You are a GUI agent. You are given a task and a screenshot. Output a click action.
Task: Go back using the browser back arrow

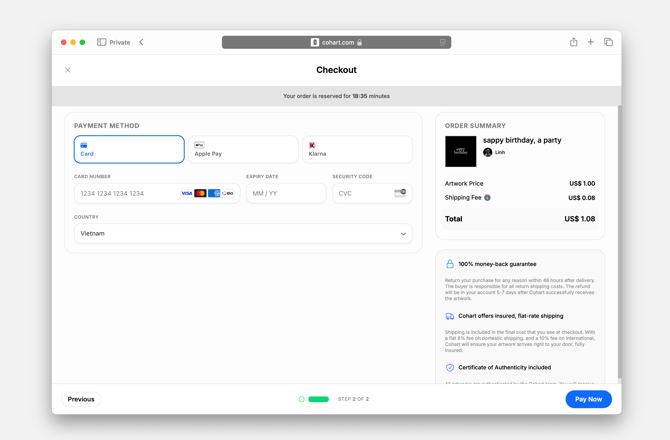[x=141, y=42]
